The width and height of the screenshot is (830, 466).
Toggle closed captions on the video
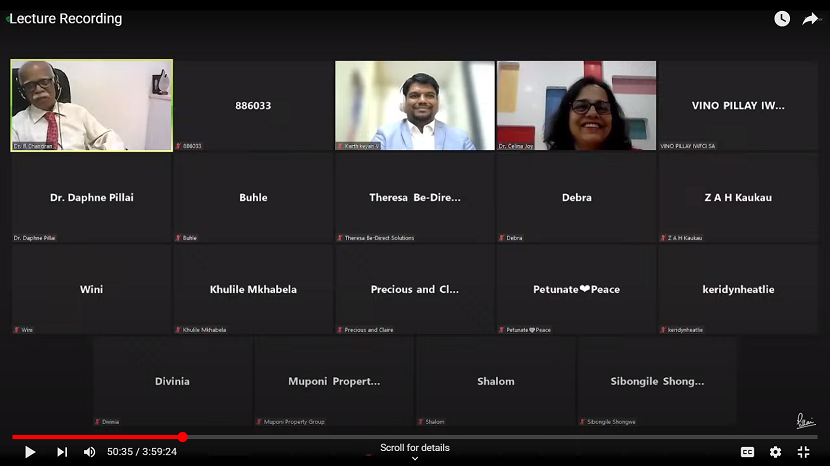click(747, 452)
